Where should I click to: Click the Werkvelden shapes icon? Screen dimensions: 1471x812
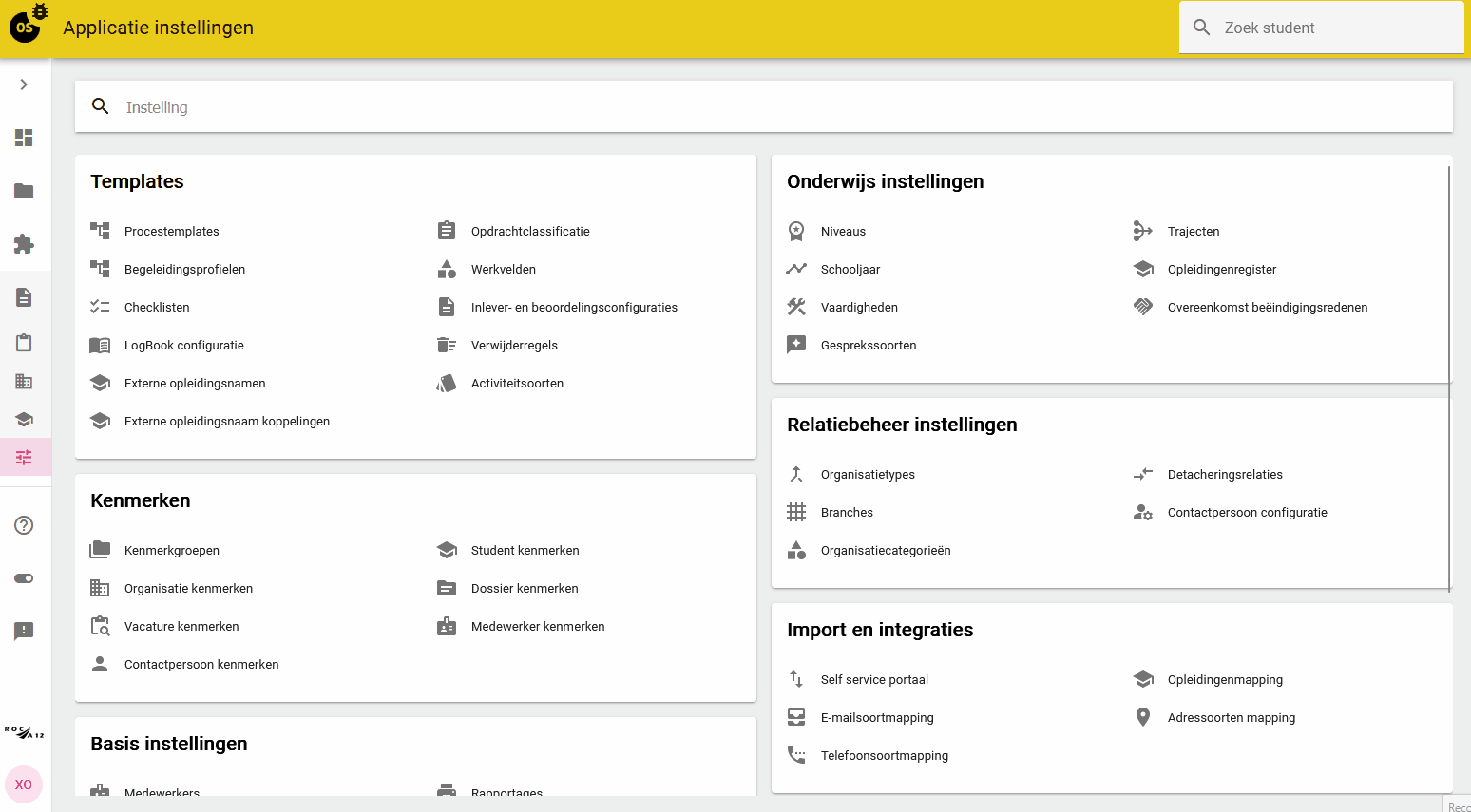point(447,269)
